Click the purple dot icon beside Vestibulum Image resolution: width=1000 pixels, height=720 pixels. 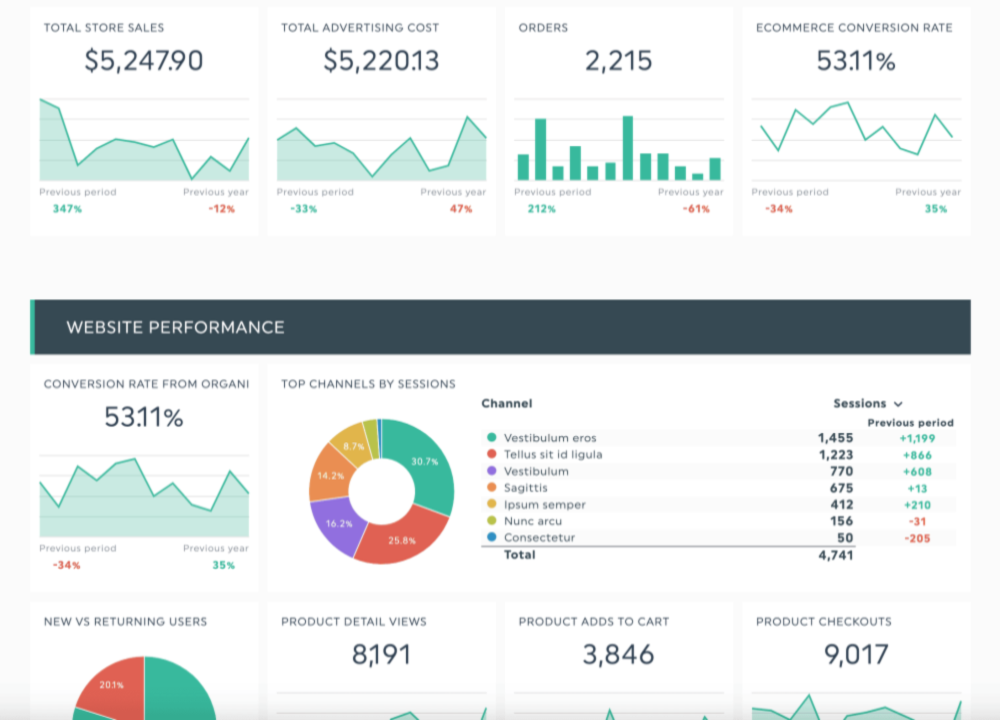tap(490, 471)
